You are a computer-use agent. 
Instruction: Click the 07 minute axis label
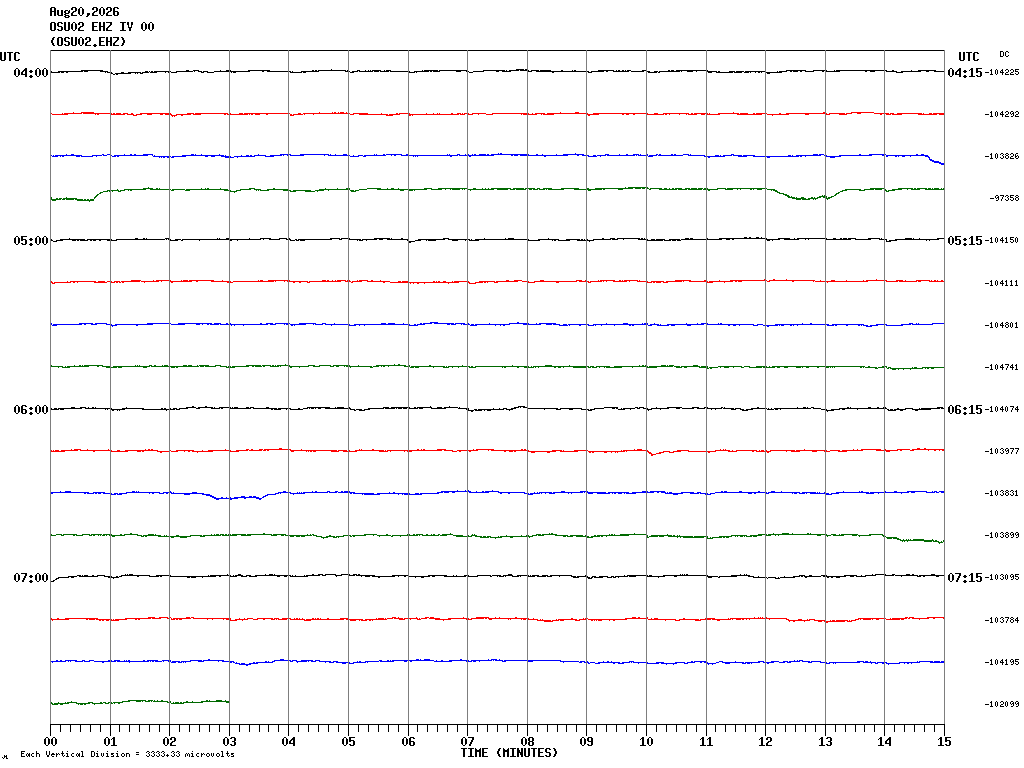click(468, 742)
